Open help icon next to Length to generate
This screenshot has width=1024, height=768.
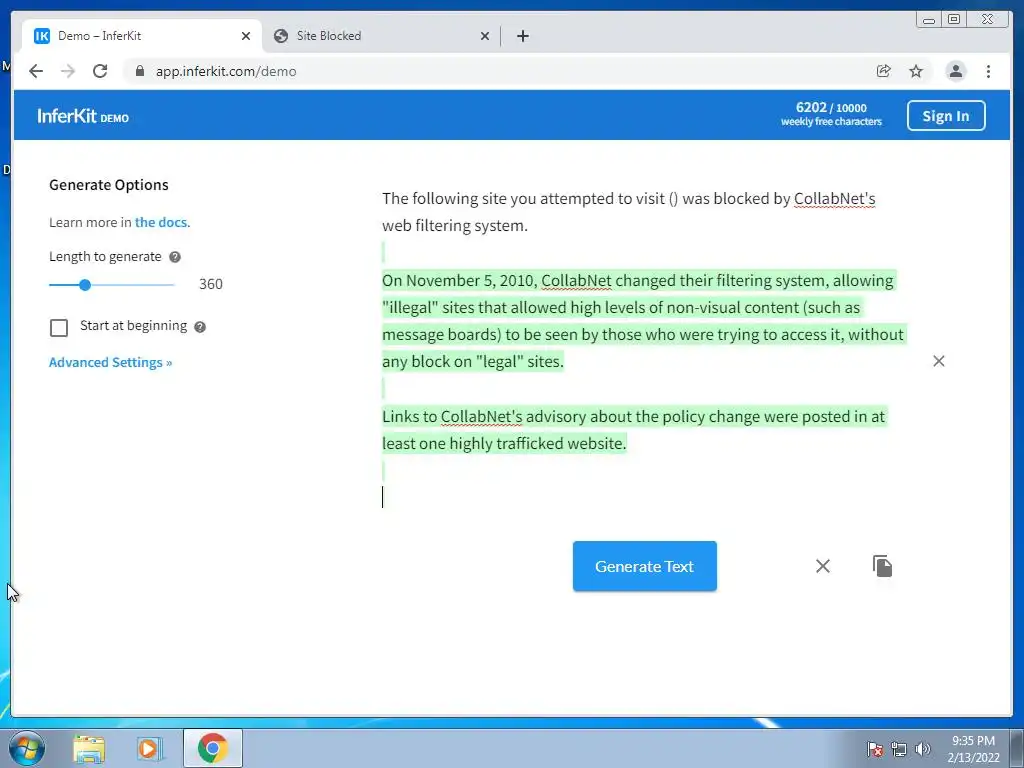[174, 257]
